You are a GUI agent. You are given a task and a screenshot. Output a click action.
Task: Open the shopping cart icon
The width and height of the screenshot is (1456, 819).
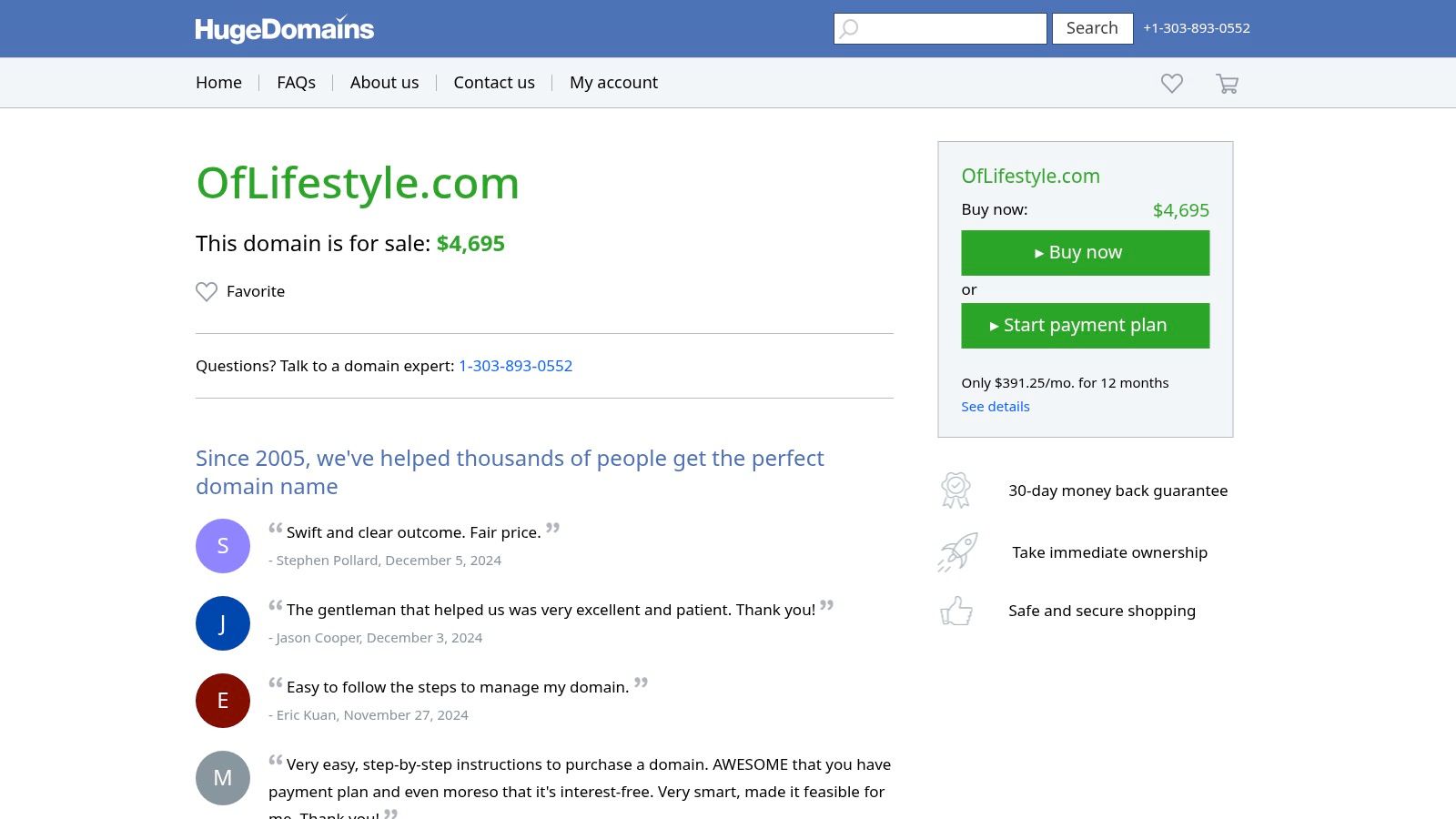coord(1227,84)
